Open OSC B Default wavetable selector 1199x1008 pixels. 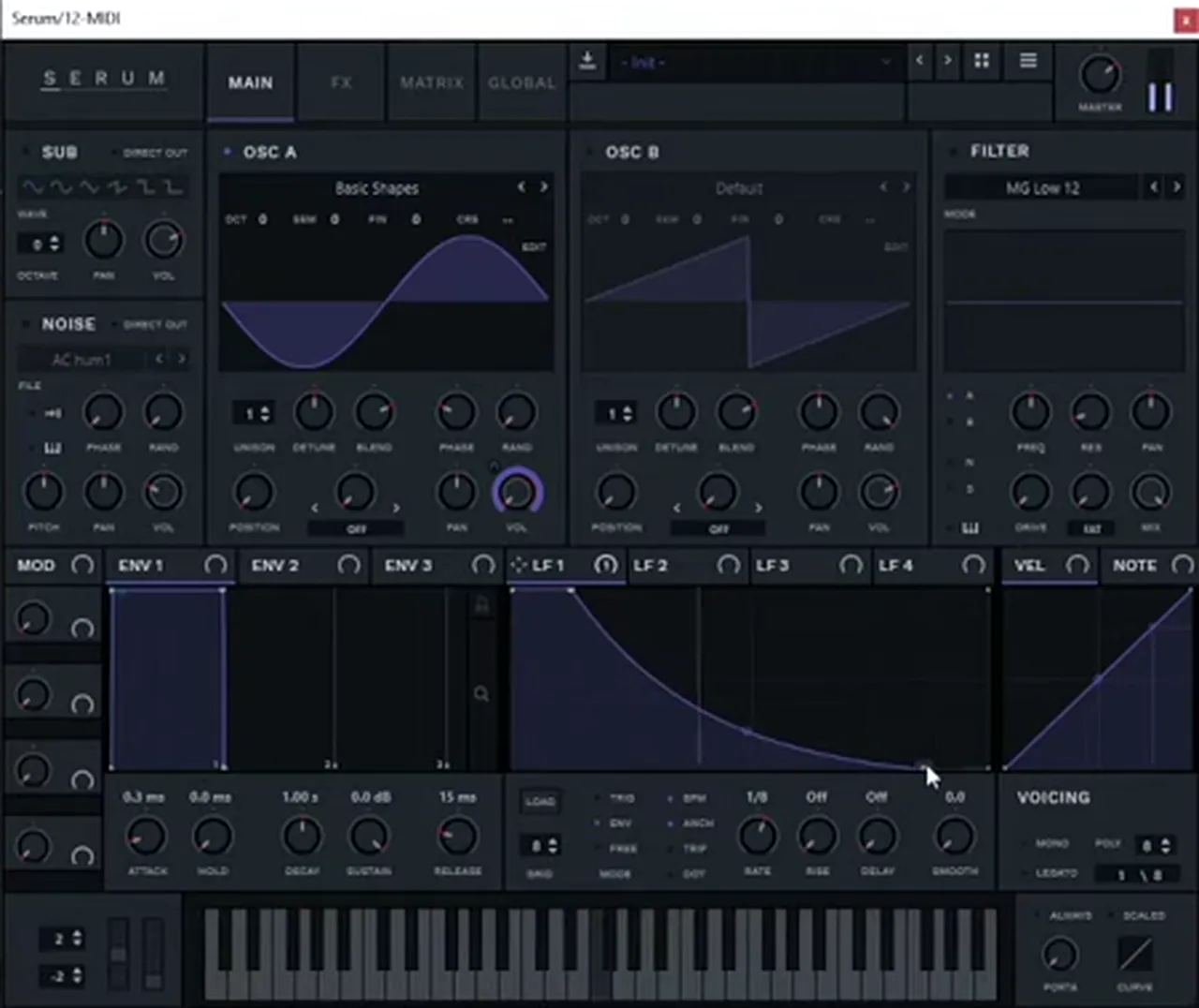739,188
